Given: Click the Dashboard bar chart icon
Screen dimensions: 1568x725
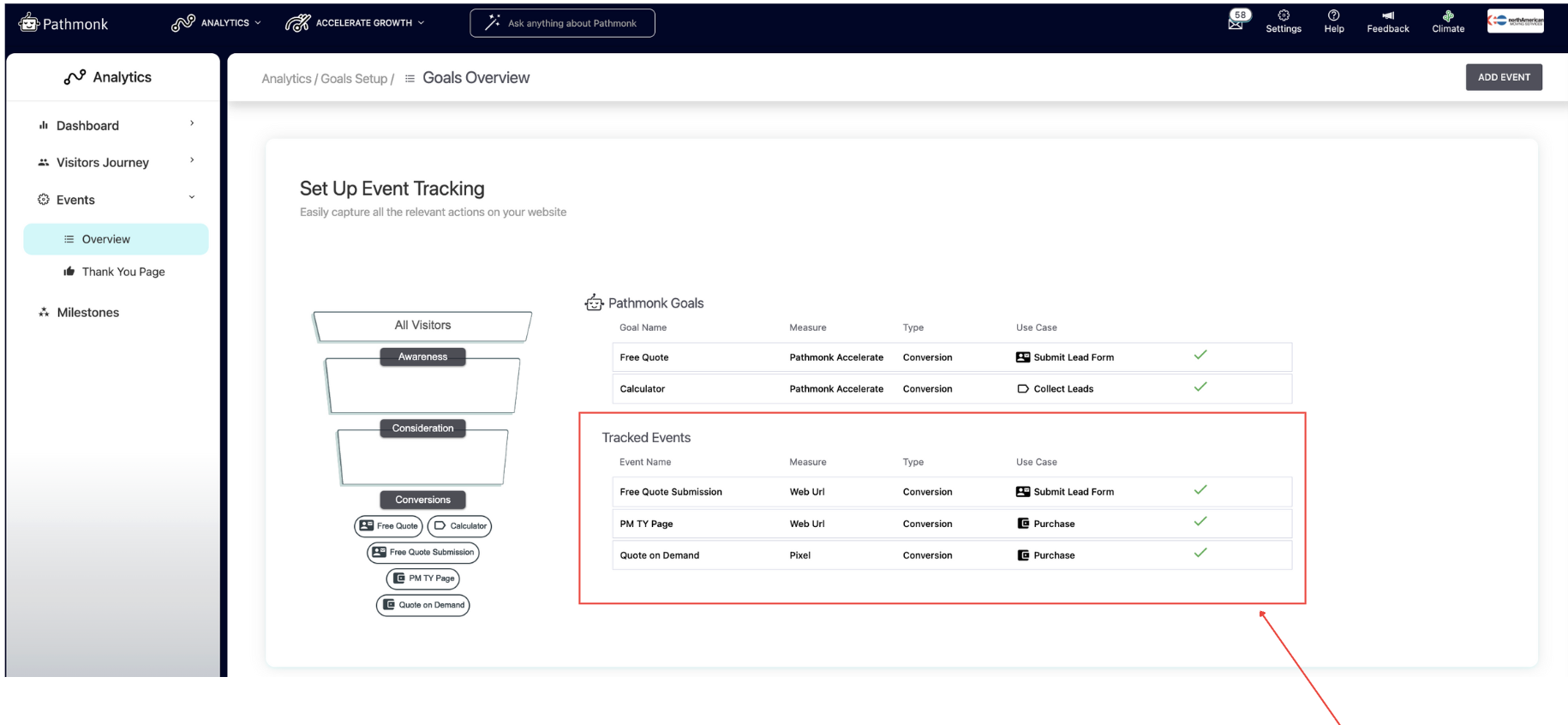Looking at the screenshot, I should pyautogui.click(x=44, y=125).
